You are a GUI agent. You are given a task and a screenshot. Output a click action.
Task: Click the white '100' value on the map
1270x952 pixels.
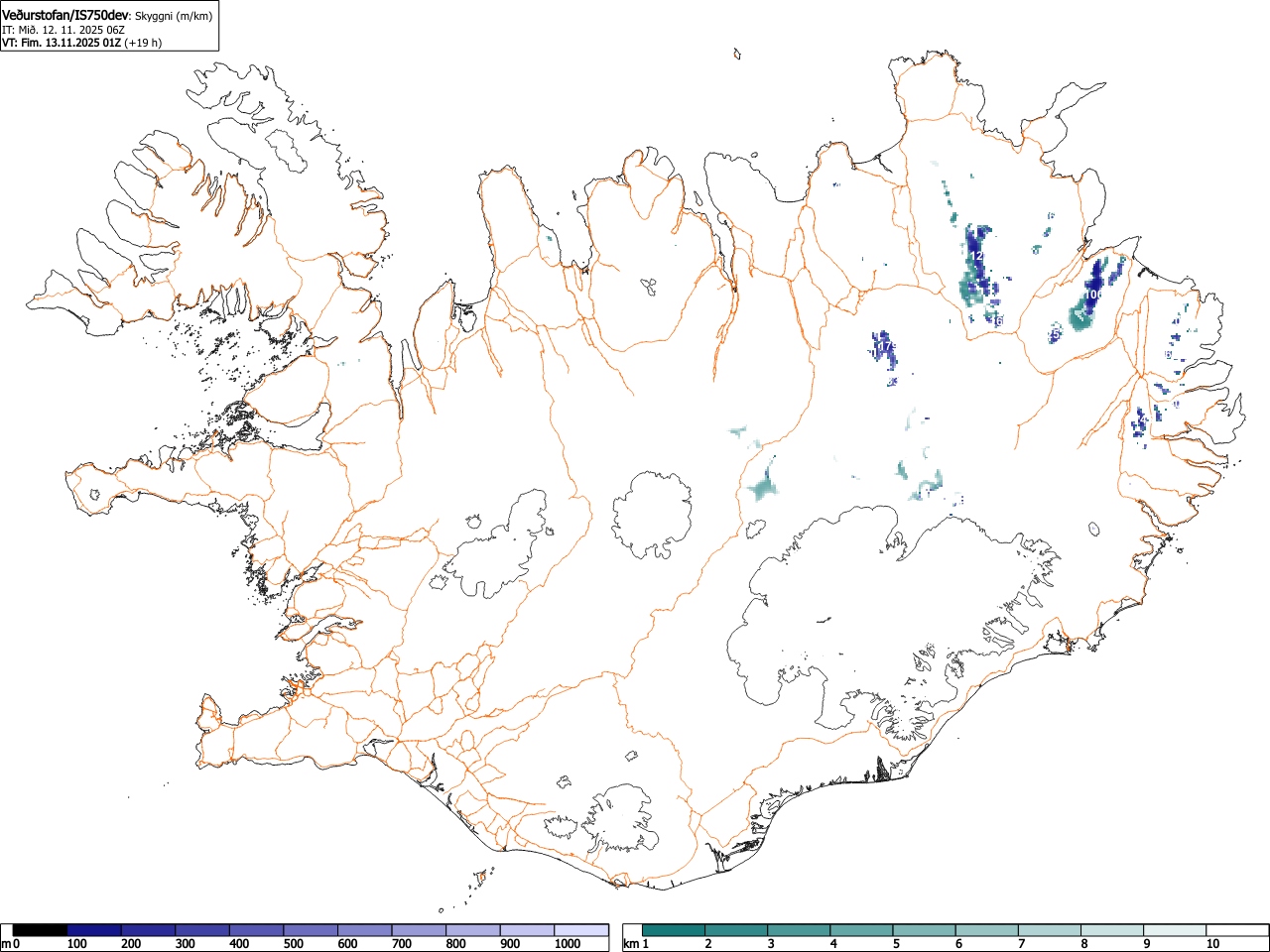[1093, 295]
